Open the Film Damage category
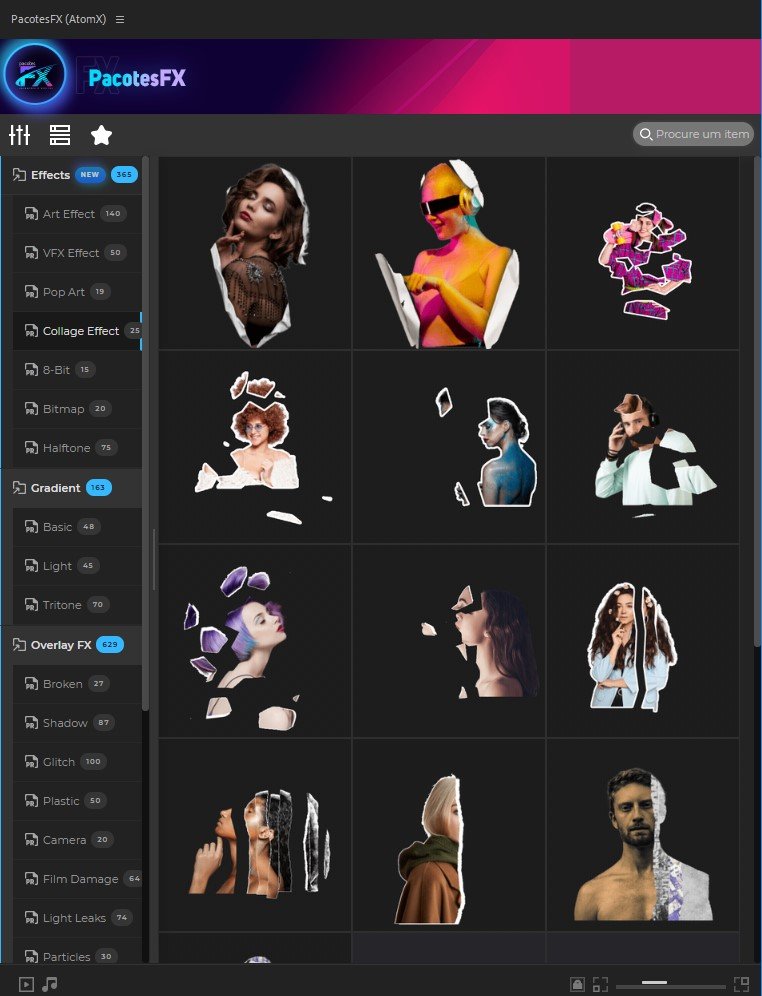762x996 pixels. (x=80, y=879)
